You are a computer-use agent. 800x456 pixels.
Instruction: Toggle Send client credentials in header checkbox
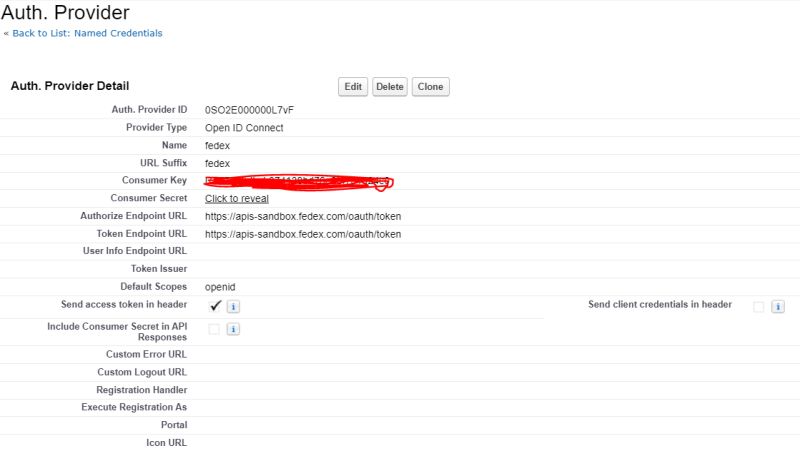[x=759, y=307]
